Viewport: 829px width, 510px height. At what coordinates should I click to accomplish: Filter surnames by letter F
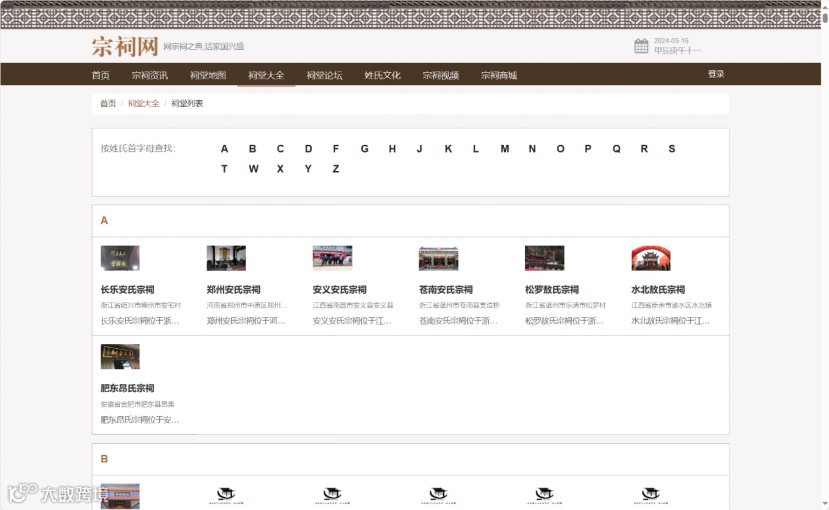336,149
